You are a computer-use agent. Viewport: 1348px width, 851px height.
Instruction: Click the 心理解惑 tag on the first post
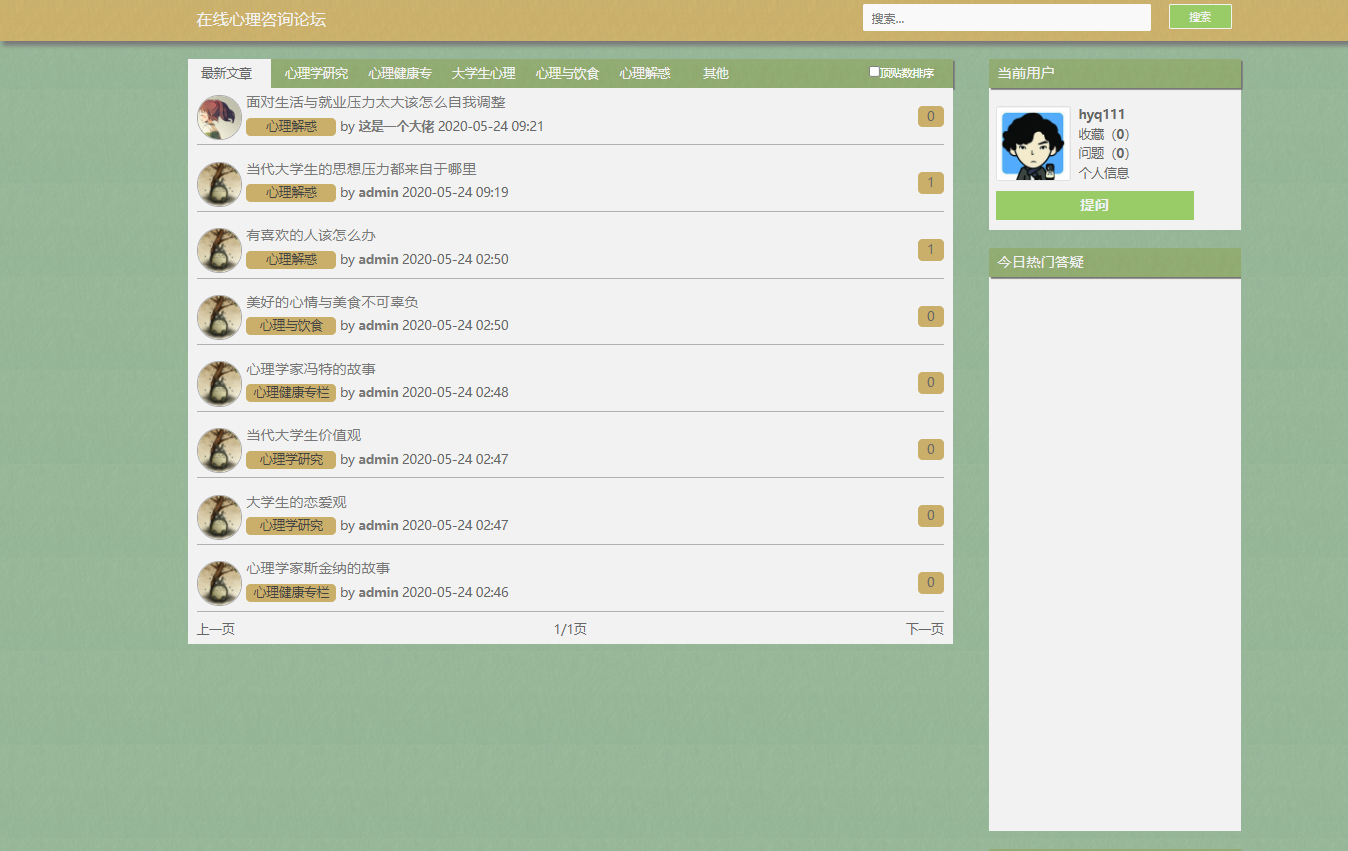point(290,126)
